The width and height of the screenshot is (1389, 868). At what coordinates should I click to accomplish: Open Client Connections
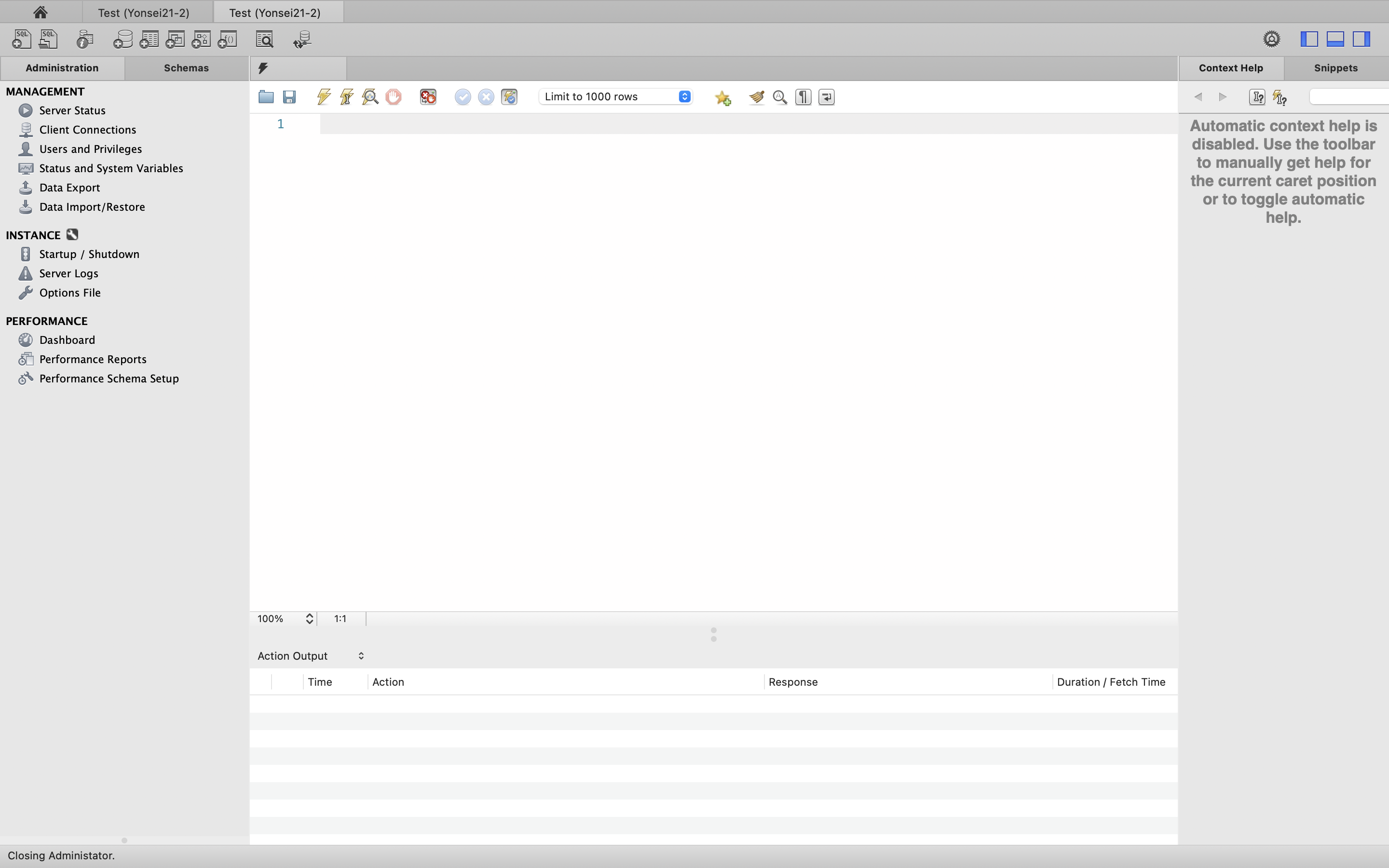coord(88,130)
